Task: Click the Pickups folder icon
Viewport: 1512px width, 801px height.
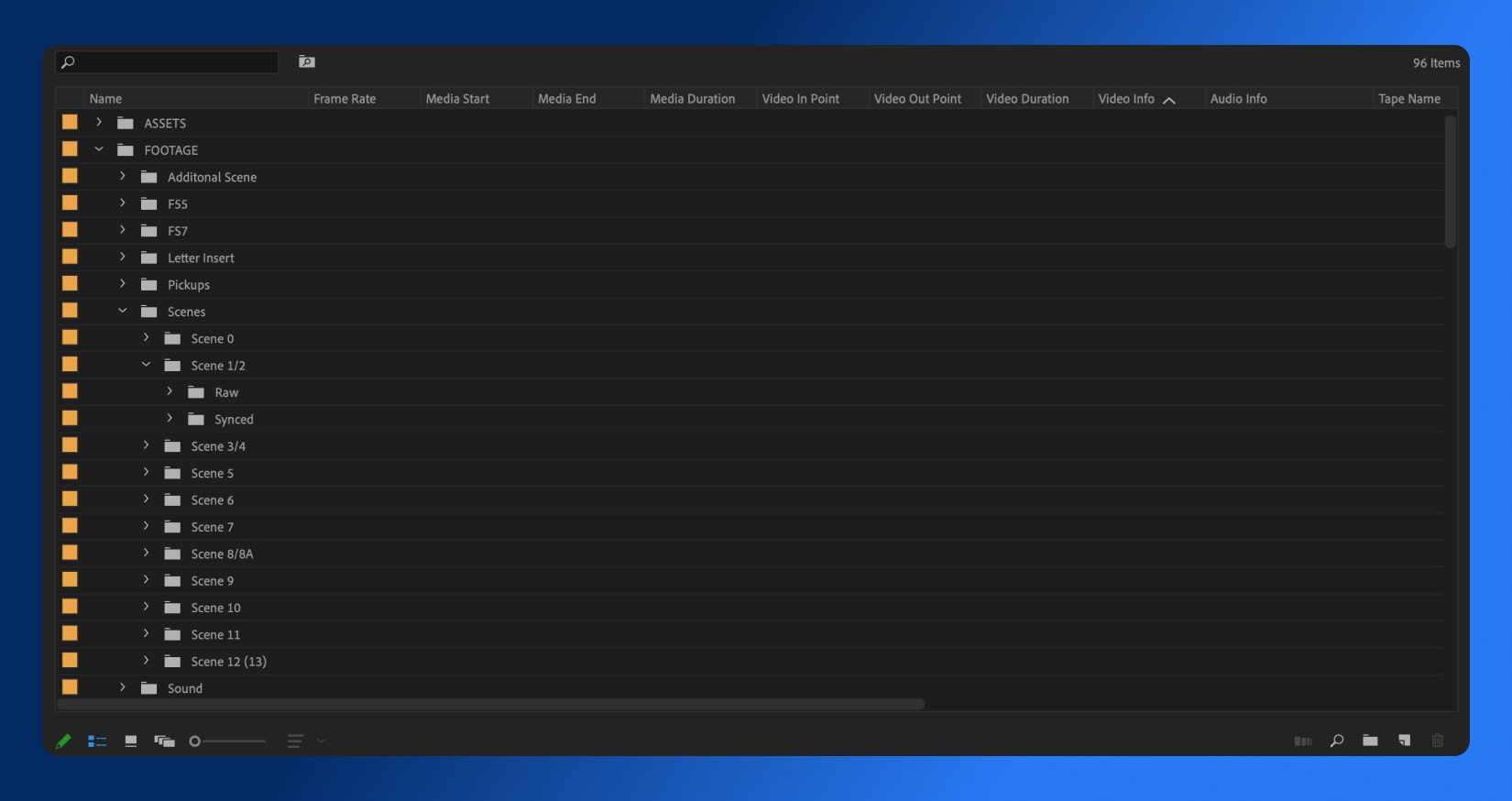Action: click(149, 284)
